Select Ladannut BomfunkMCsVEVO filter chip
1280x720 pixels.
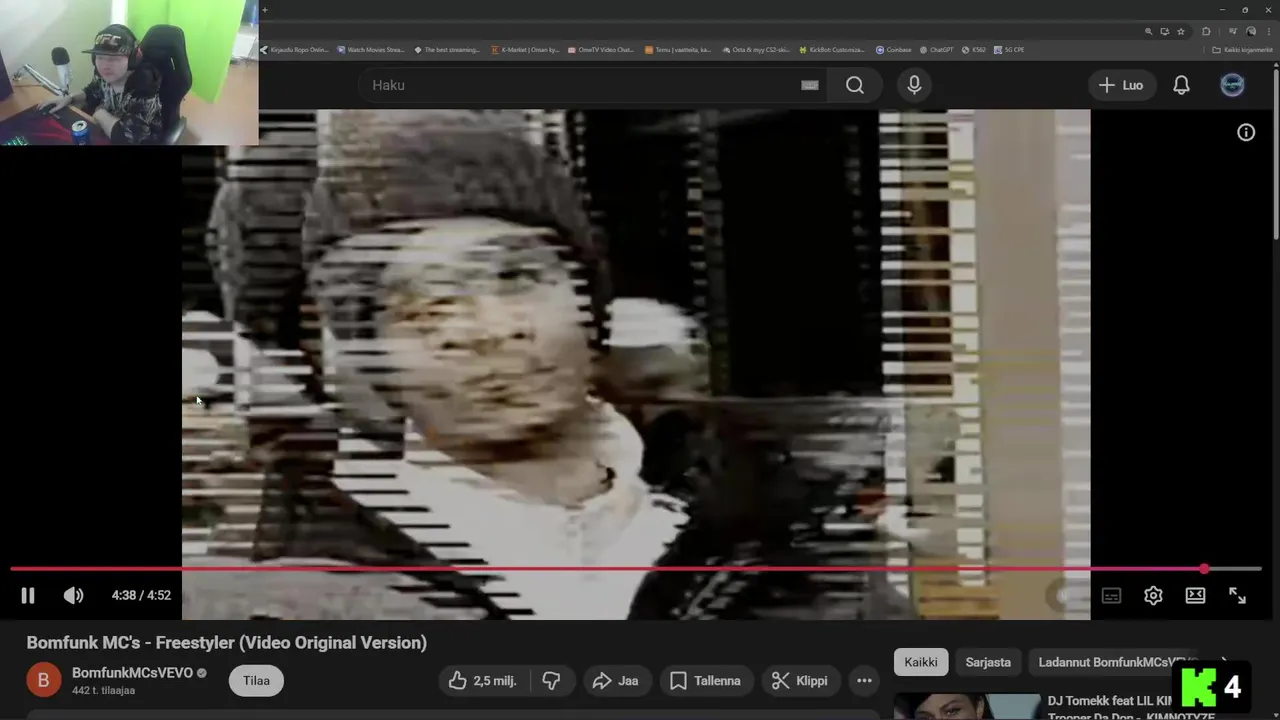coord(1117,662)
